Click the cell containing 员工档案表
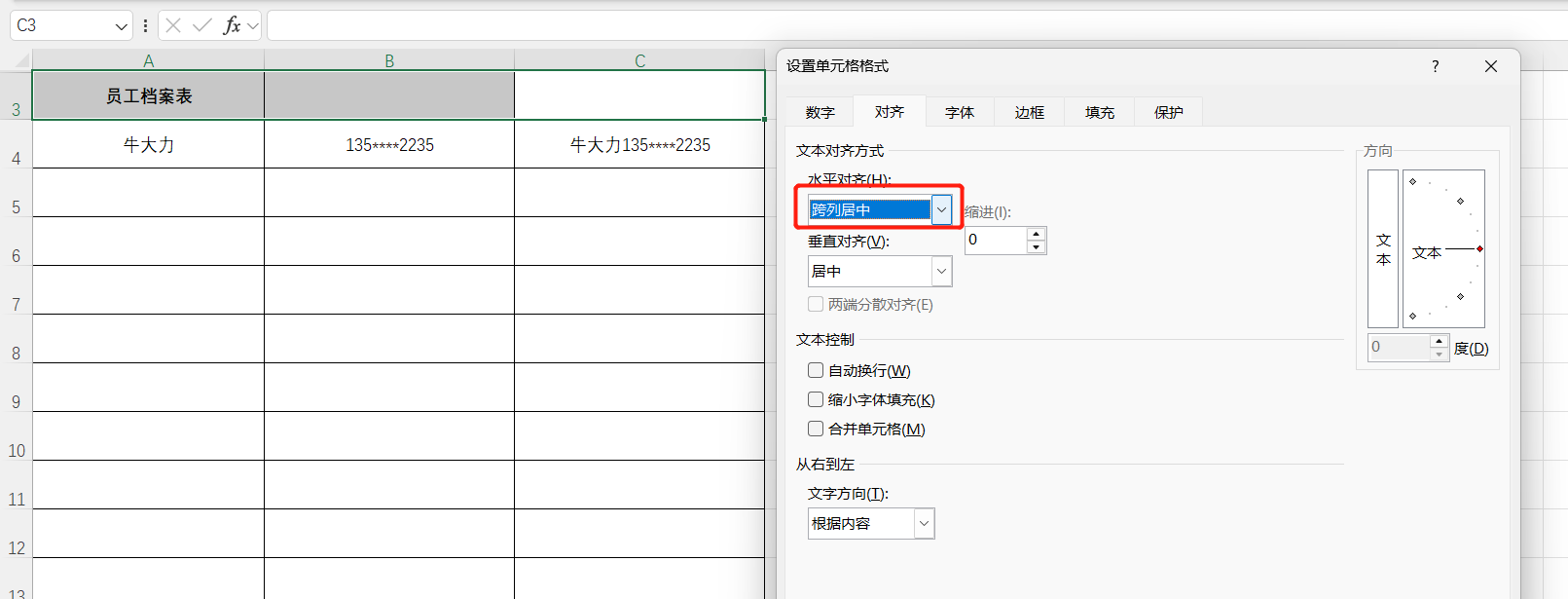The width and height of the screenshot is (1568, 599). [x=149, y=95]
